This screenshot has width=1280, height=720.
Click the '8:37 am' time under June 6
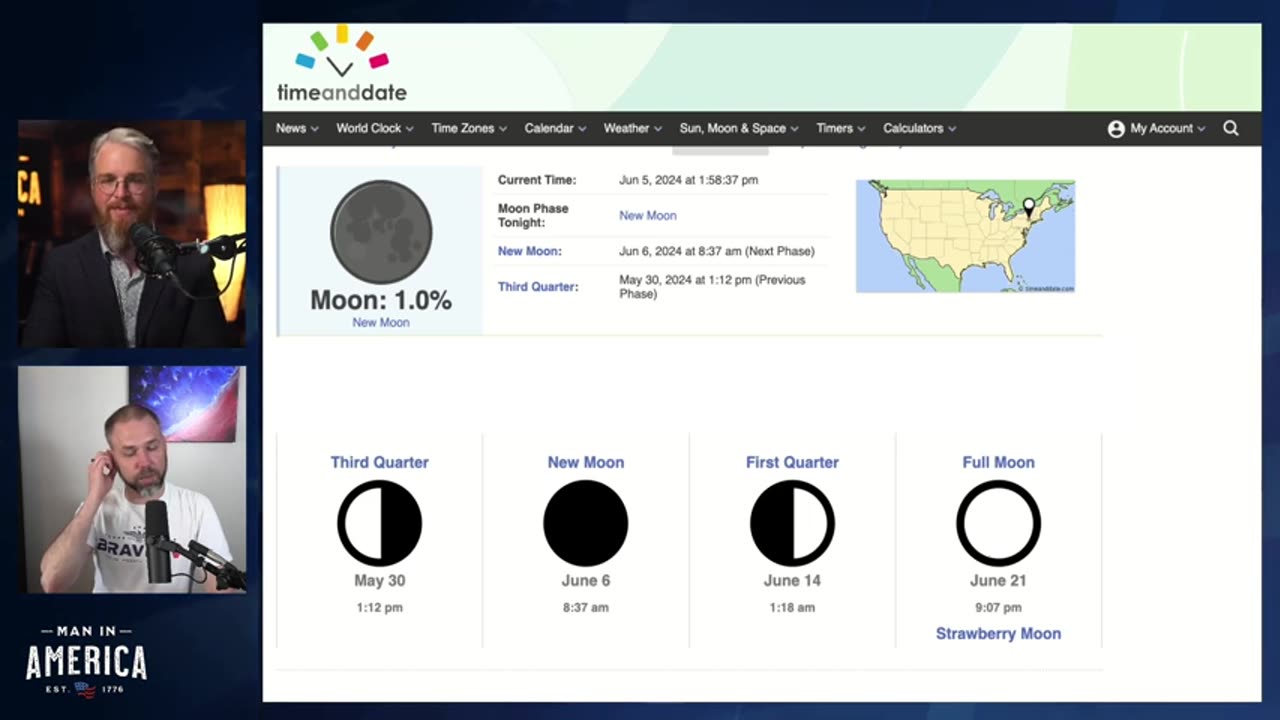point(586,607)
